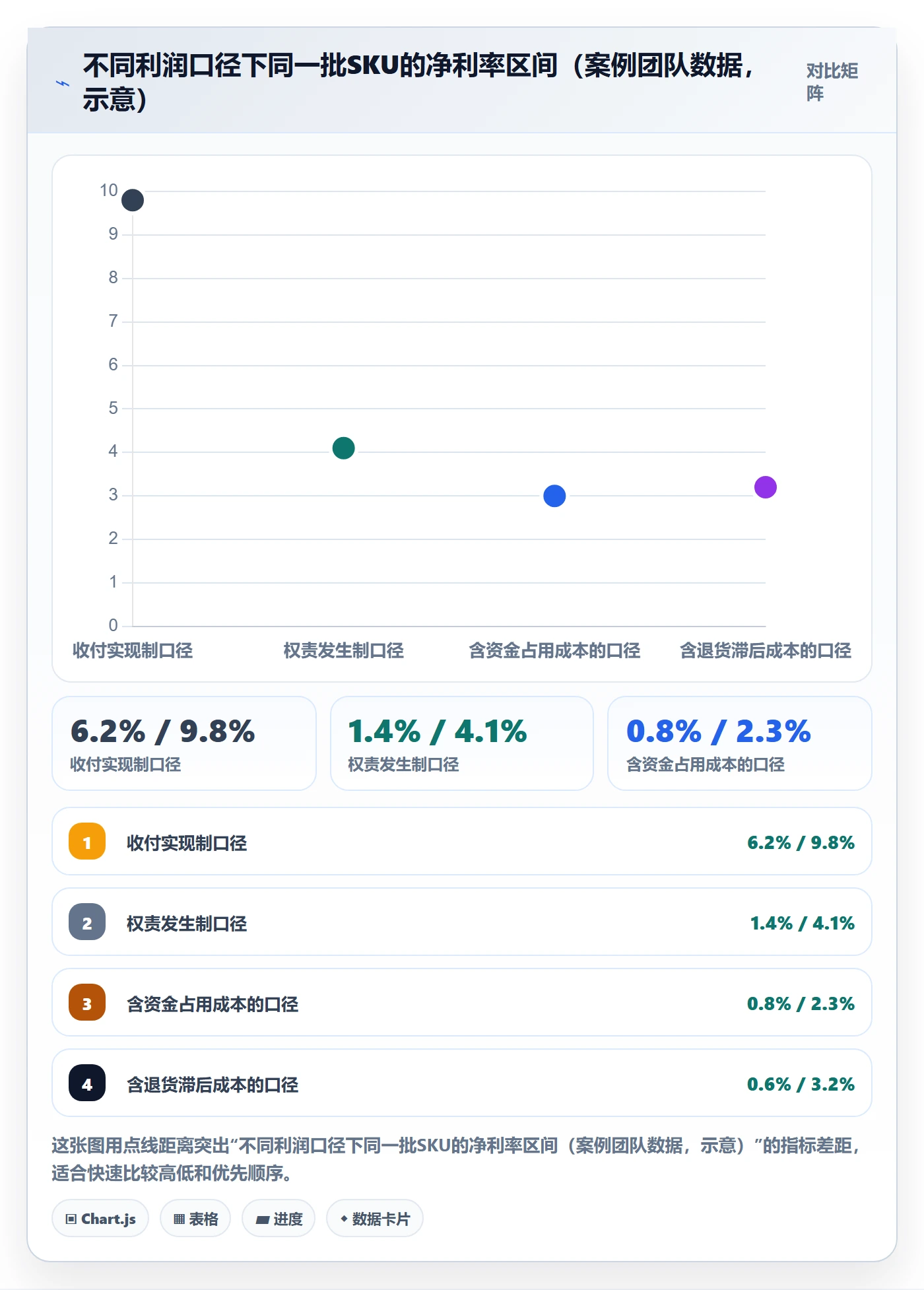Click the 对比矩阵 label in header
This screenshot has width=924, height=1290.
[x=832, y=82]
